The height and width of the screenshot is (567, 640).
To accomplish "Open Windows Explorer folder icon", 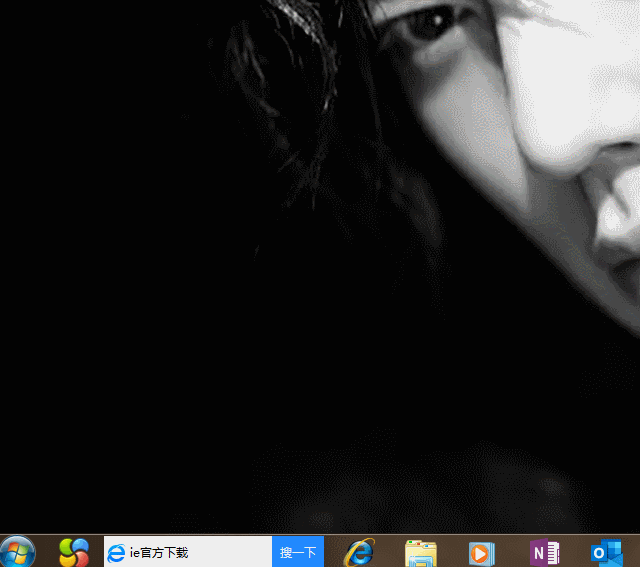I will click(x=421, y=553).
